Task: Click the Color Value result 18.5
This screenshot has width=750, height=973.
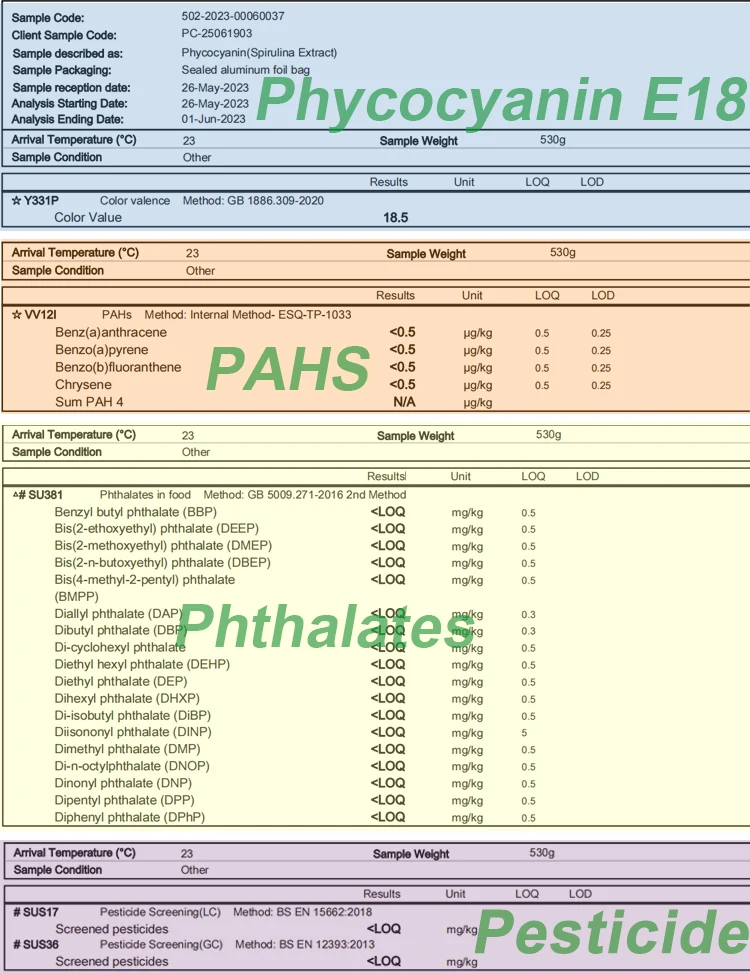Action: pos(395,218)
